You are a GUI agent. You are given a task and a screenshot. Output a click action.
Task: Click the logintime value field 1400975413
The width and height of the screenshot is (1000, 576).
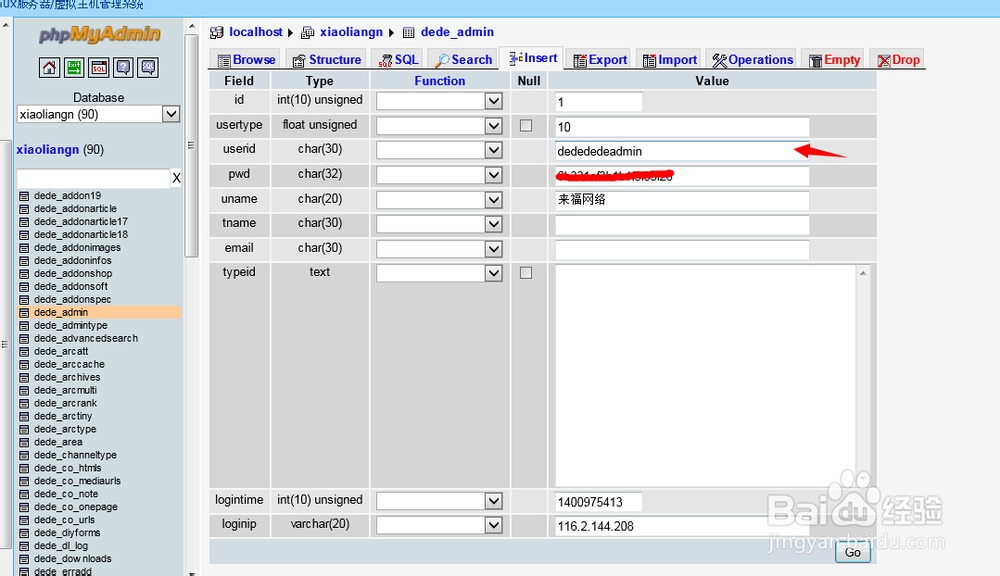[x=599, y=502]
